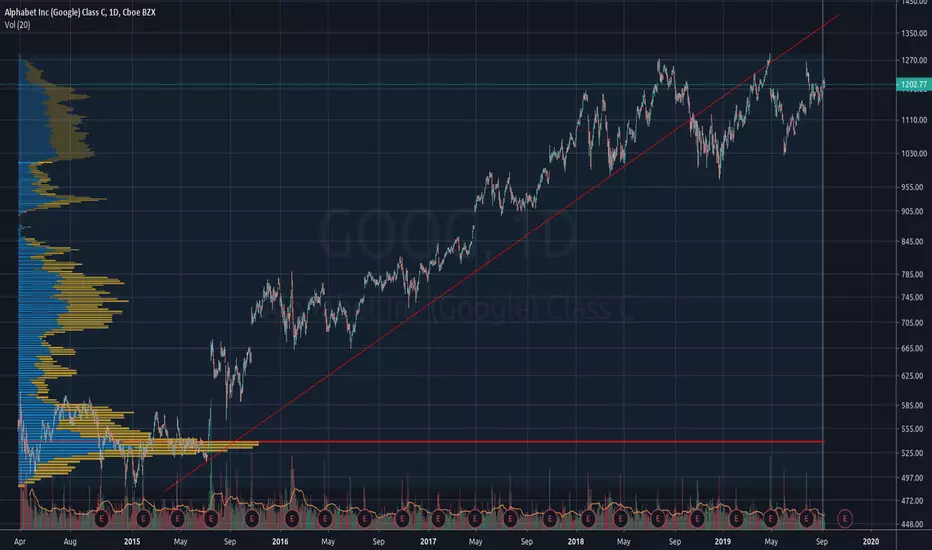This screenshot has width=932, height=550.
Task: Click the 555.00 price axis label
Action: 914,429
